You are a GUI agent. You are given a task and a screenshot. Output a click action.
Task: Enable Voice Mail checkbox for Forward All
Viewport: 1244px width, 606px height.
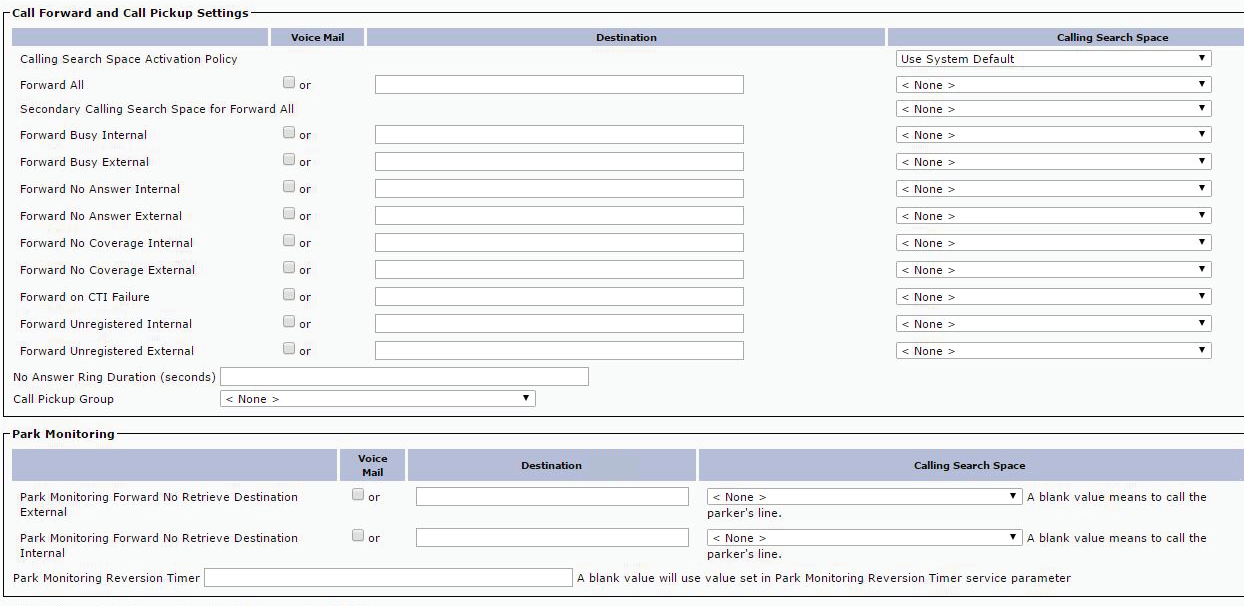tap(289, 83)
